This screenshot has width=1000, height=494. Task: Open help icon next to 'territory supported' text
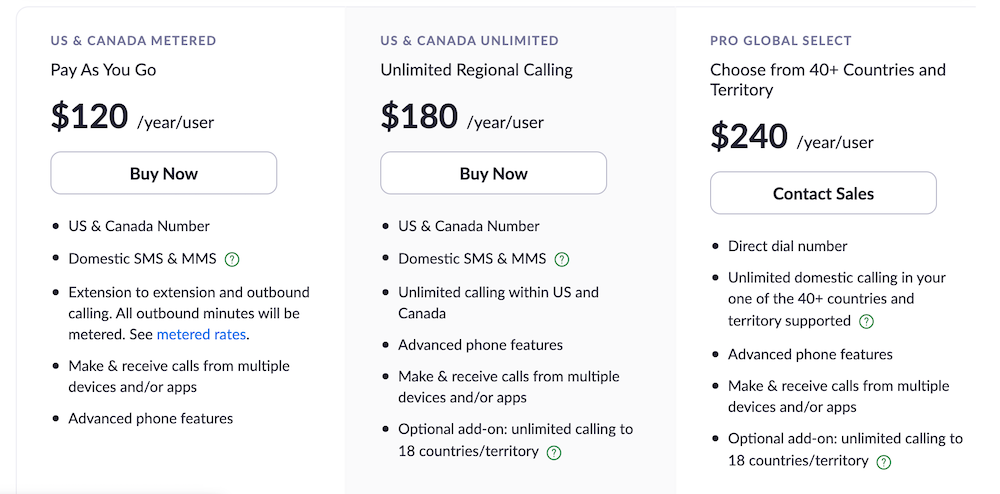tap(866, 321)
